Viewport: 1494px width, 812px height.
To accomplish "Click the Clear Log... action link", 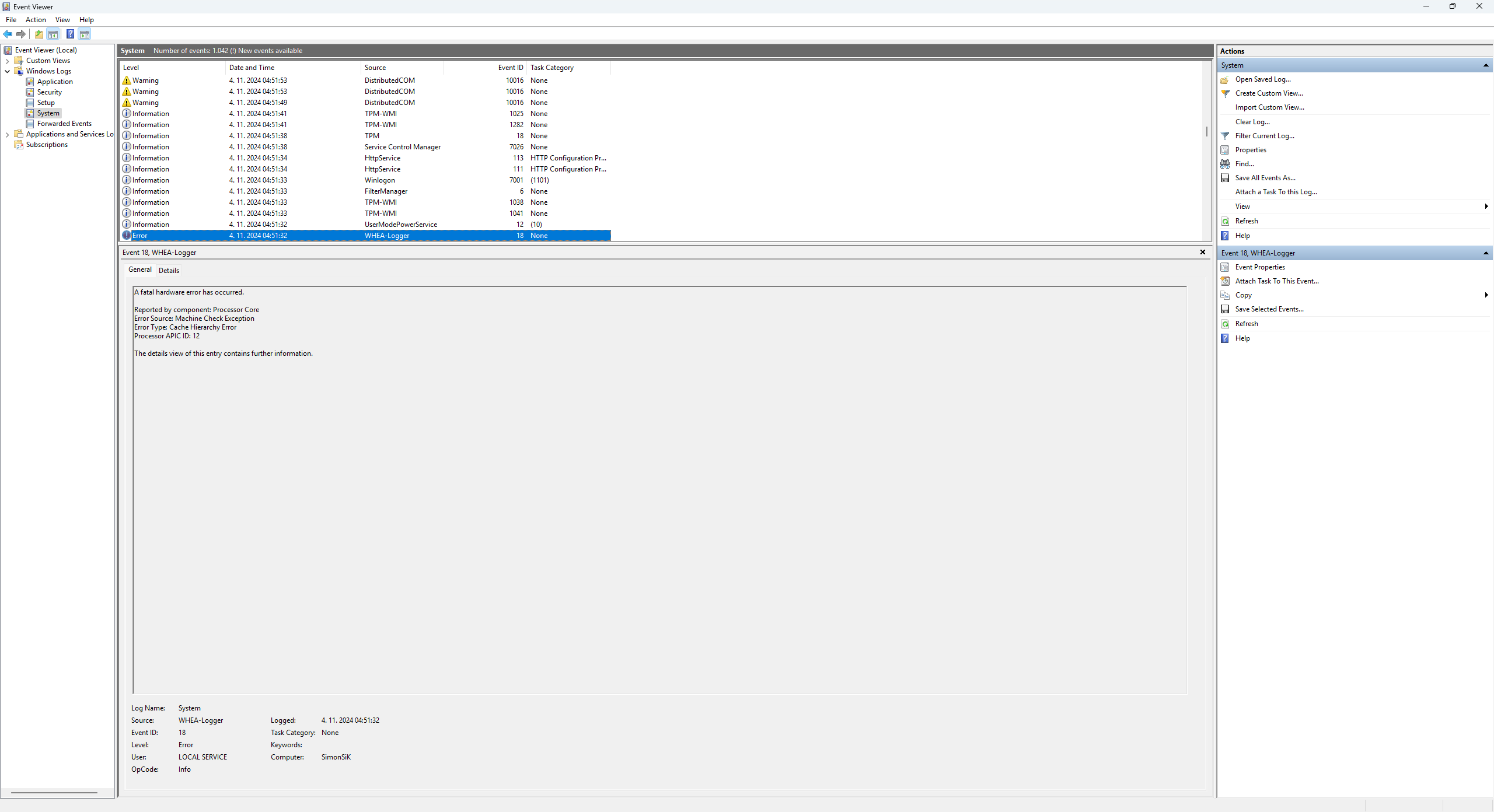I will (1252, 122).
